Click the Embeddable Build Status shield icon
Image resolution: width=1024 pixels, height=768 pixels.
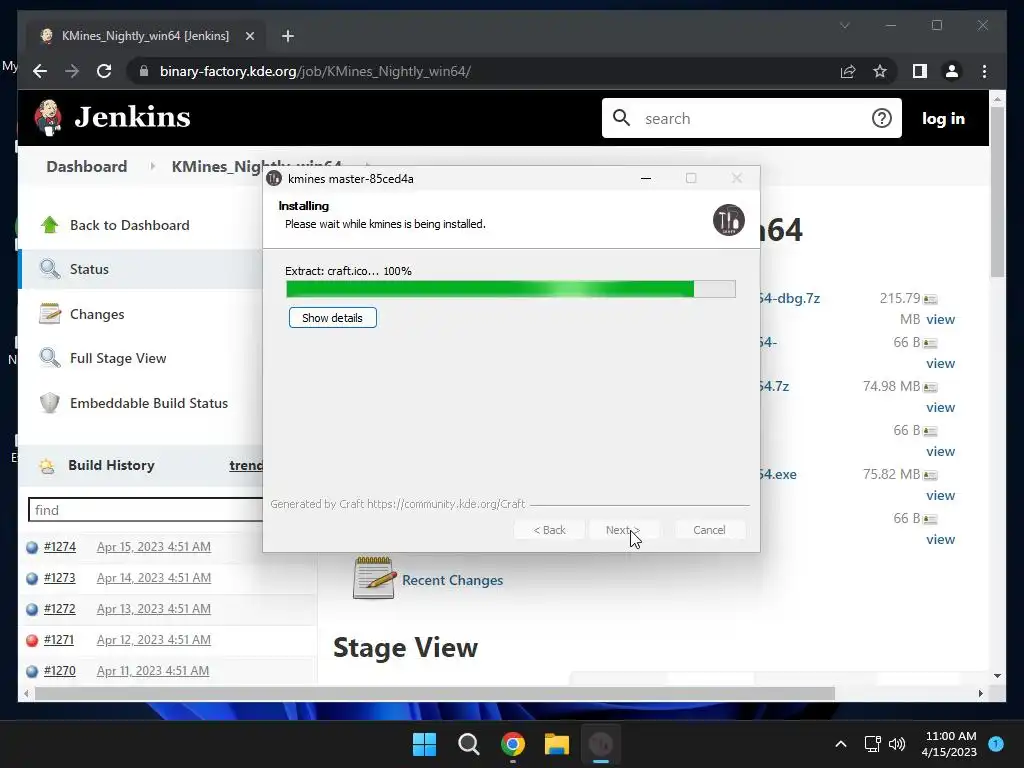click(x=50, y=403)
